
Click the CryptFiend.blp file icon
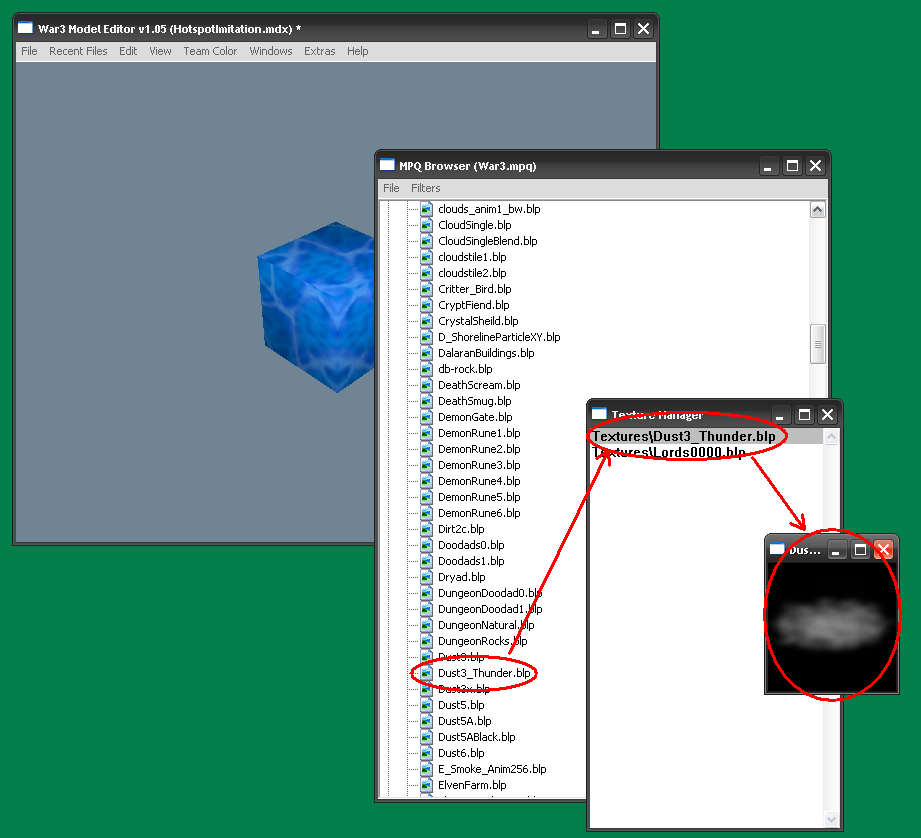click(x=427, y=305)
